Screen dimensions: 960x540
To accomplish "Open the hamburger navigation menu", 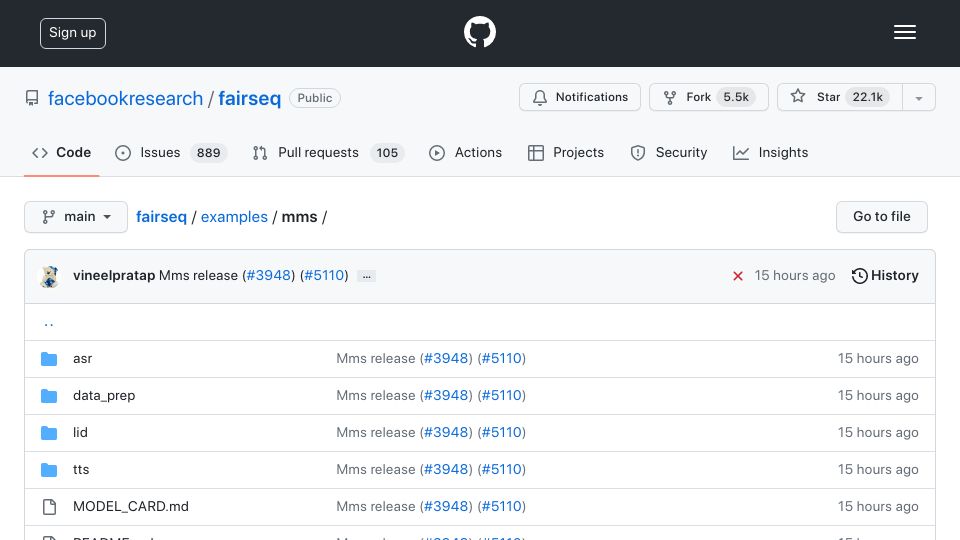I will (x=904, y=32).
